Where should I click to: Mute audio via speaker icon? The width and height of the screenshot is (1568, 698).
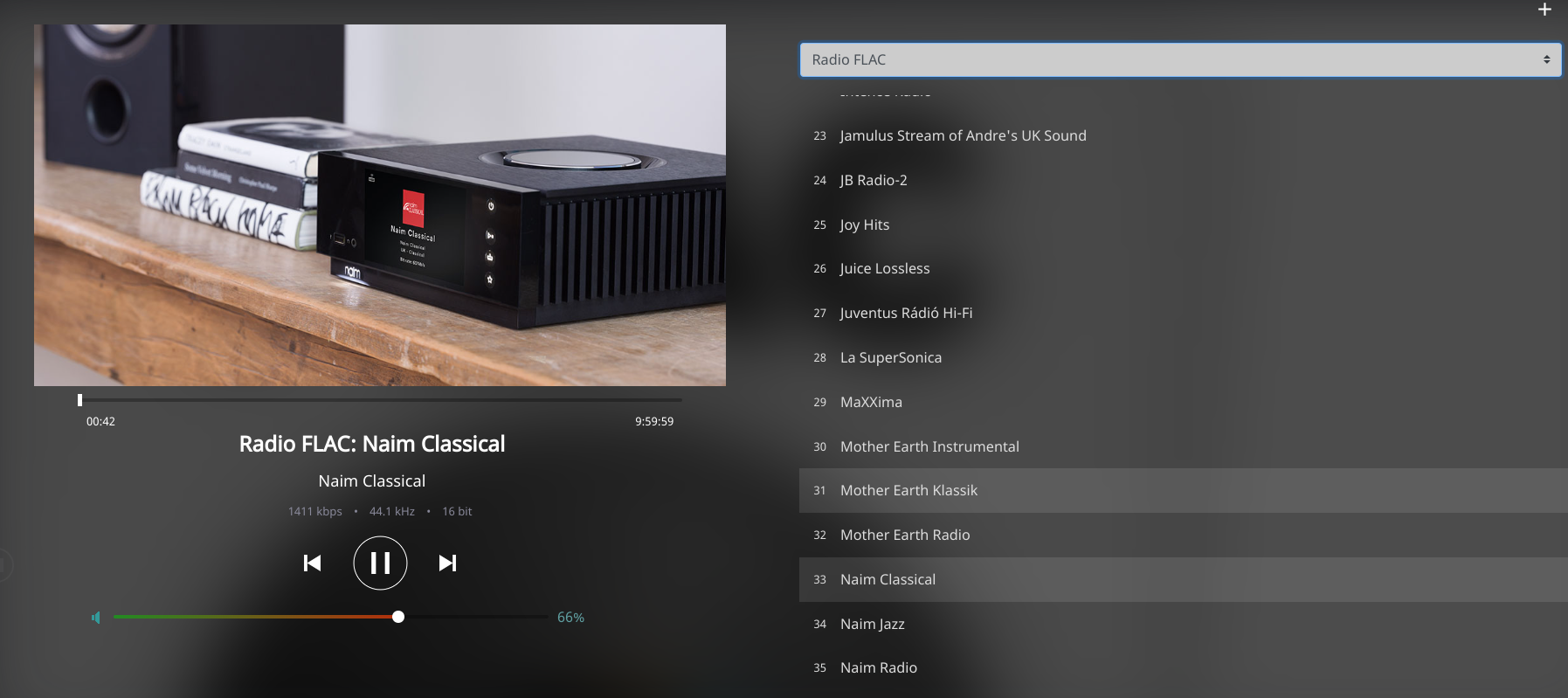(96, 618)
